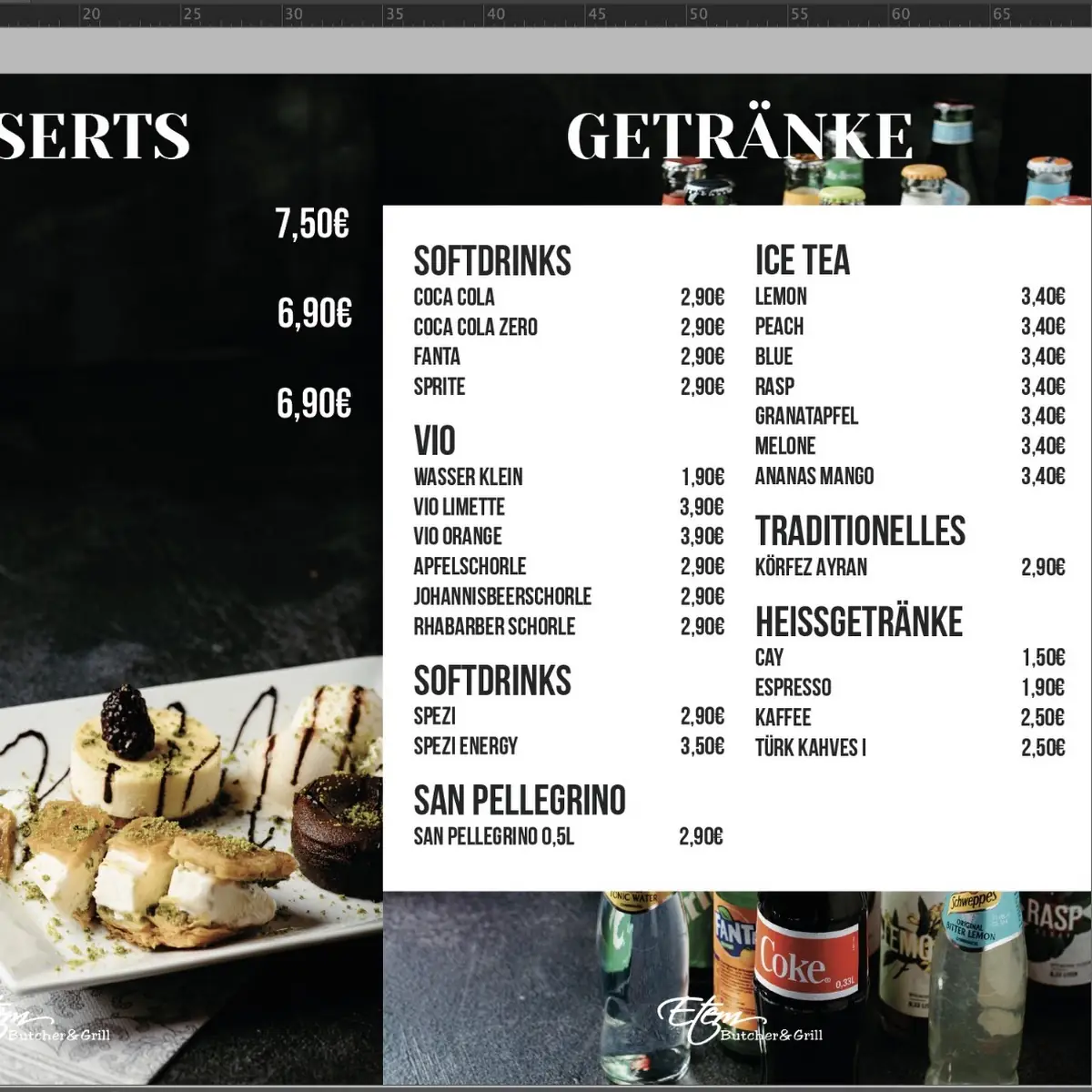Click the SERTS heading text
This screenshot has height=1092, width=1092.
click(95, 135)
